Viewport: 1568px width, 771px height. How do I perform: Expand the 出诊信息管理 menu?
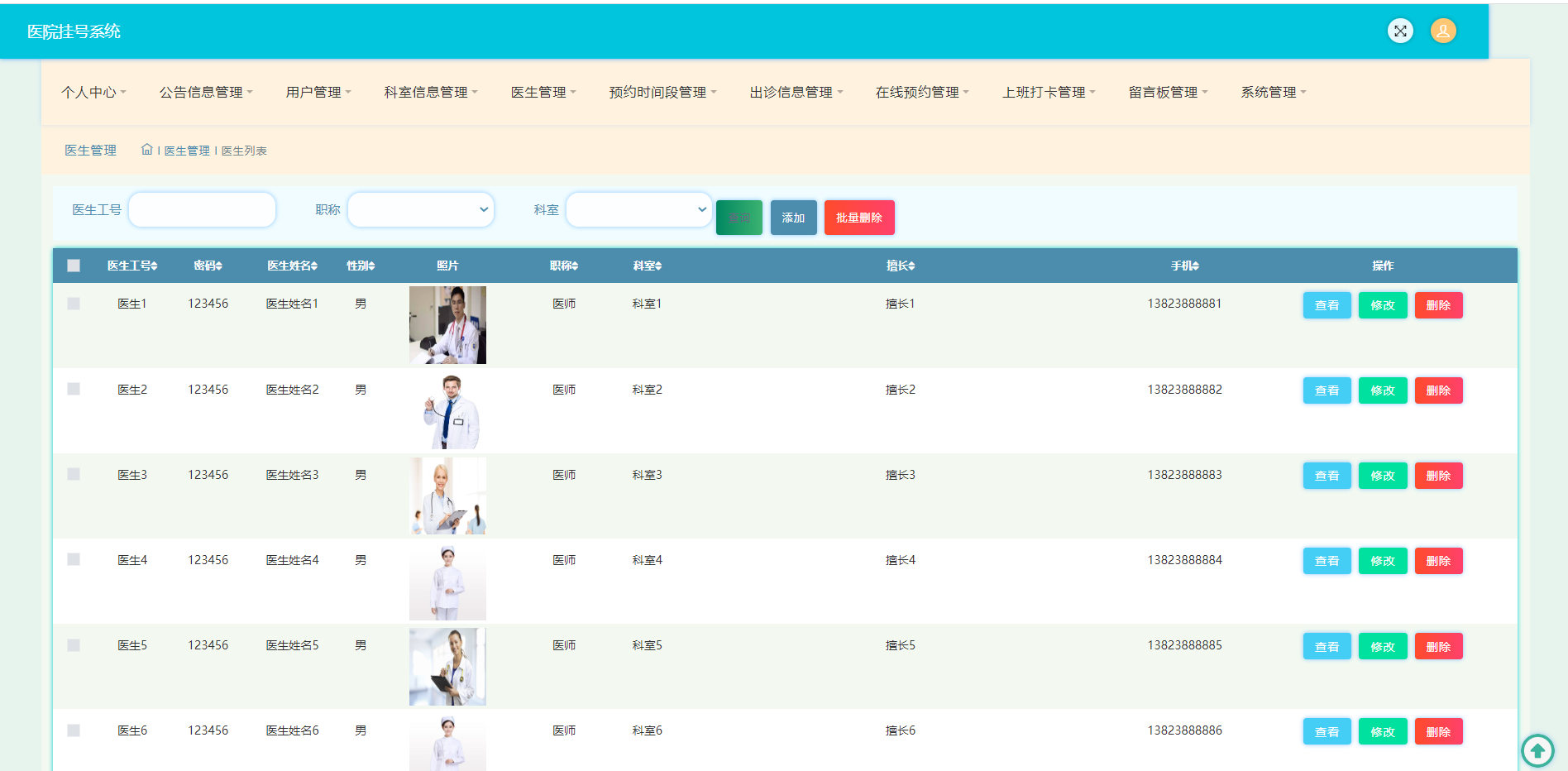[796, 92]
